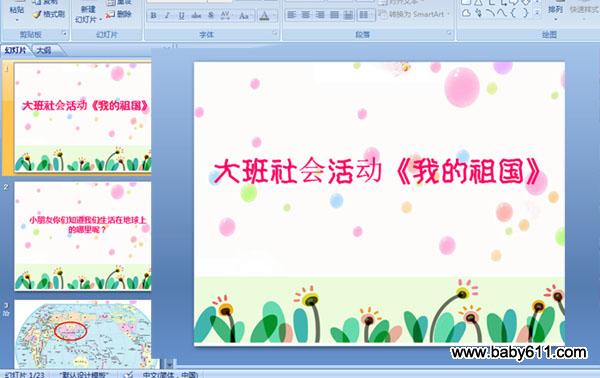
Task: Apply strikethrough text formatting
Action: coord(196,16)
